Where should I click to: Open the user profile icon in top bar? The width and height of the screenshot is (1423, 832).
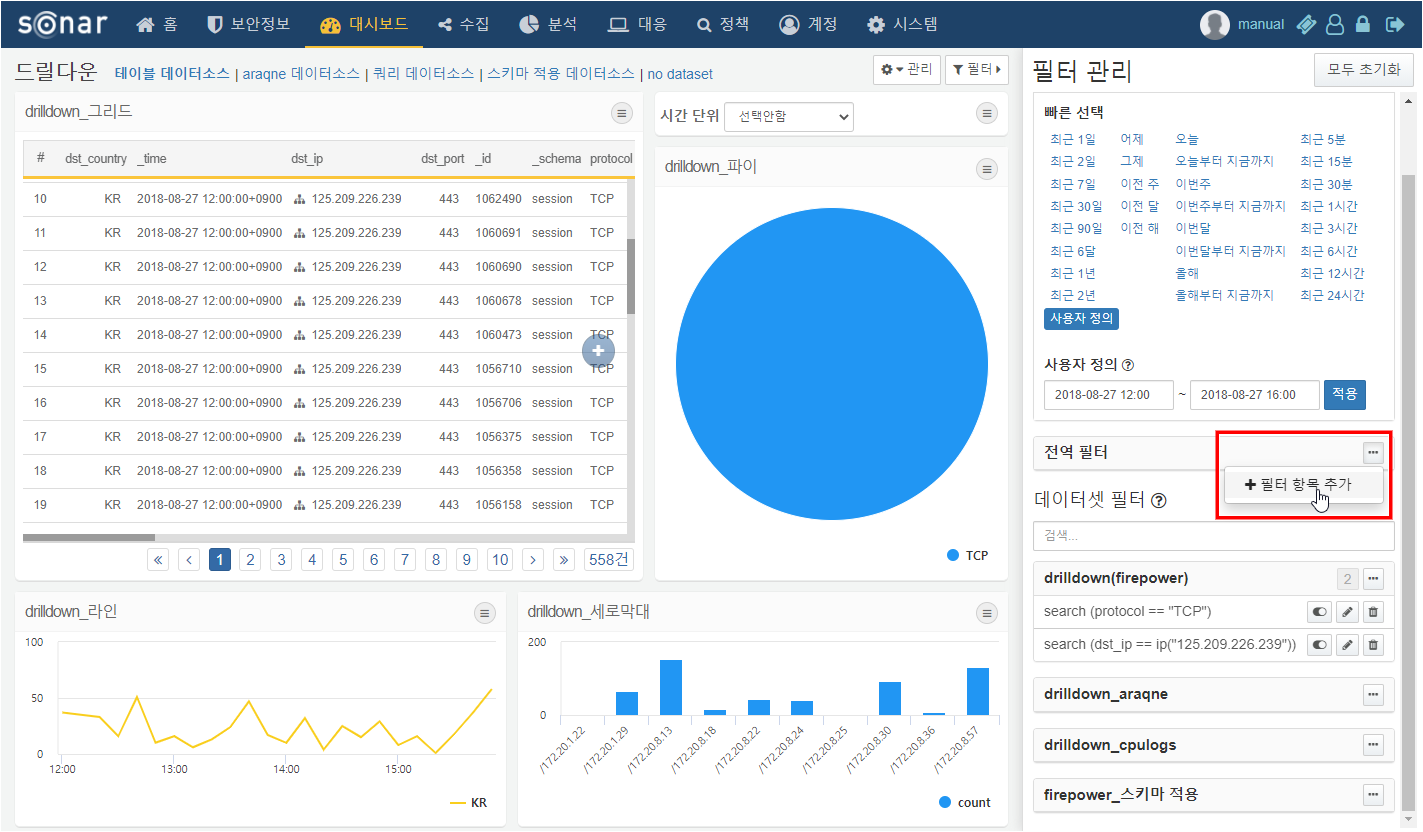pos(1335,24)
